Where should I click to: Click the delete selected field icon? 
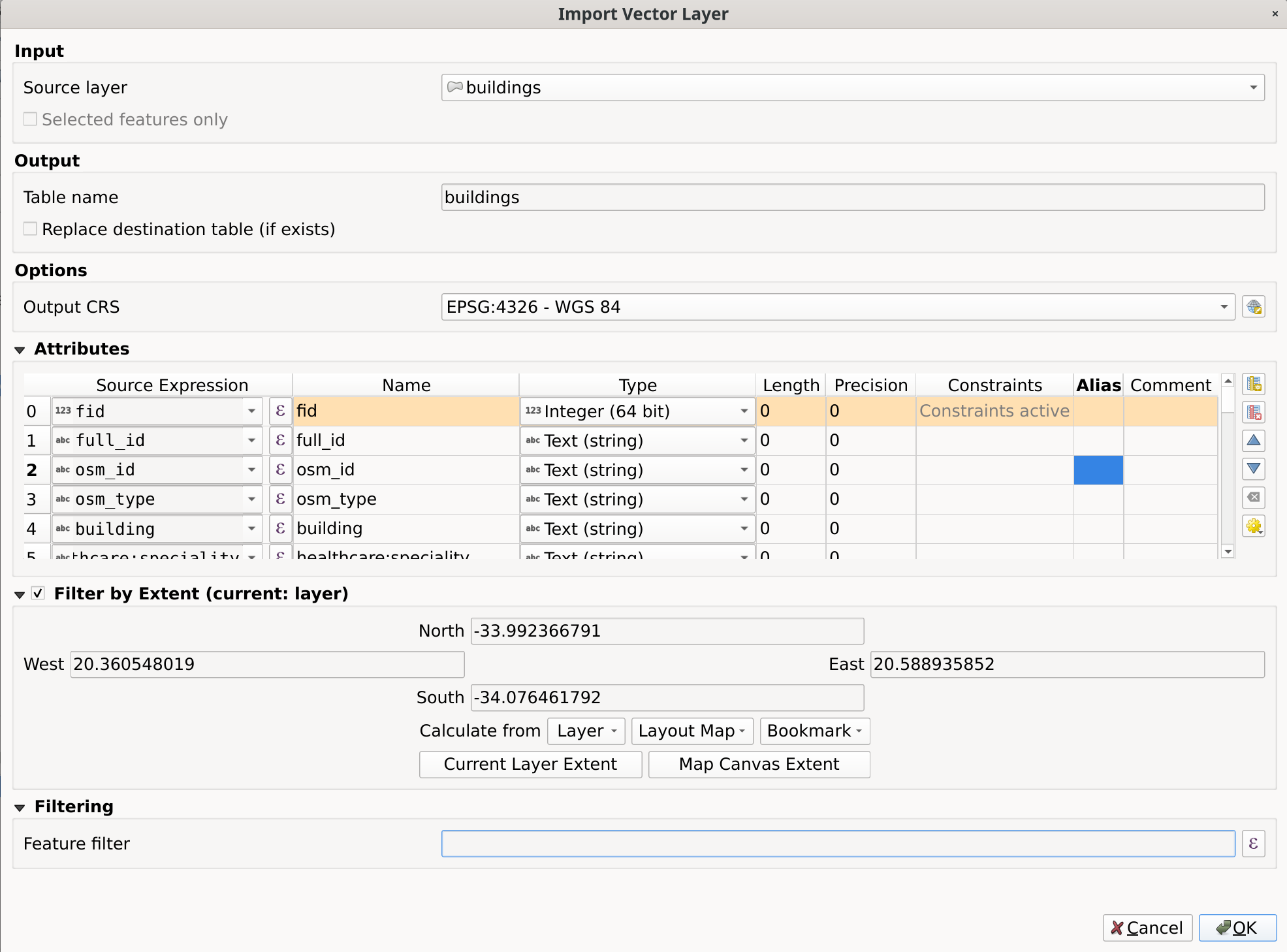(x=1253, y=413)
